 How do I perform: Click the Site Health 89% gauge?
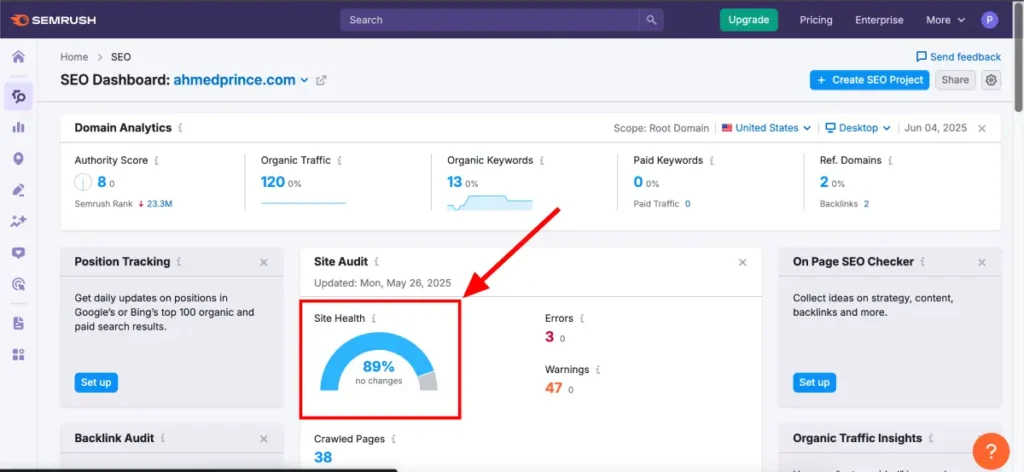[379, 362]
